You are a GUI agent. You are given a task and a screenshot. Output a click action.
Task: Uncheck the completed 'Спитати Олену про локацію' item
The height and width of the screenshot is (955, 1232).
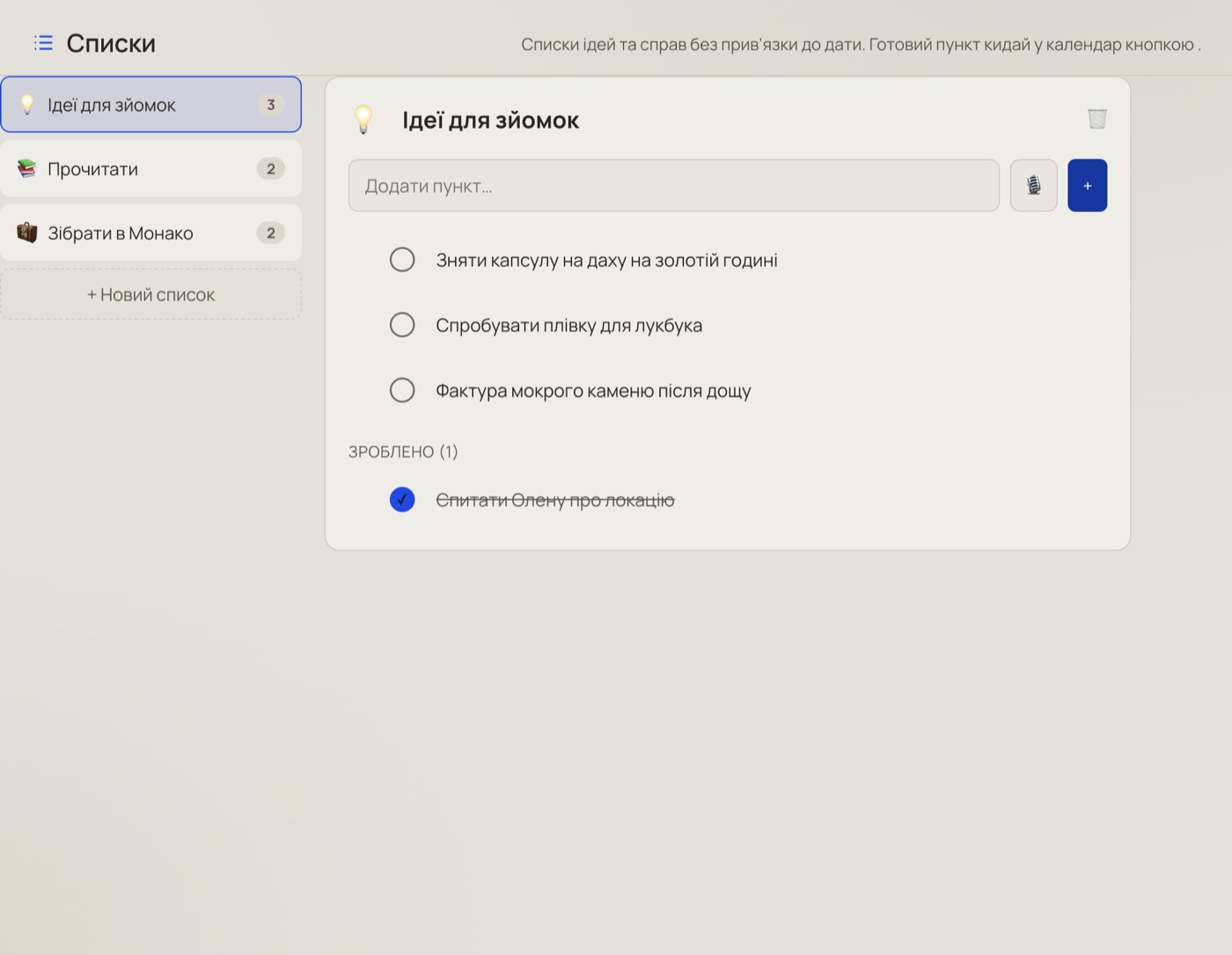click(x=402, y=499)
